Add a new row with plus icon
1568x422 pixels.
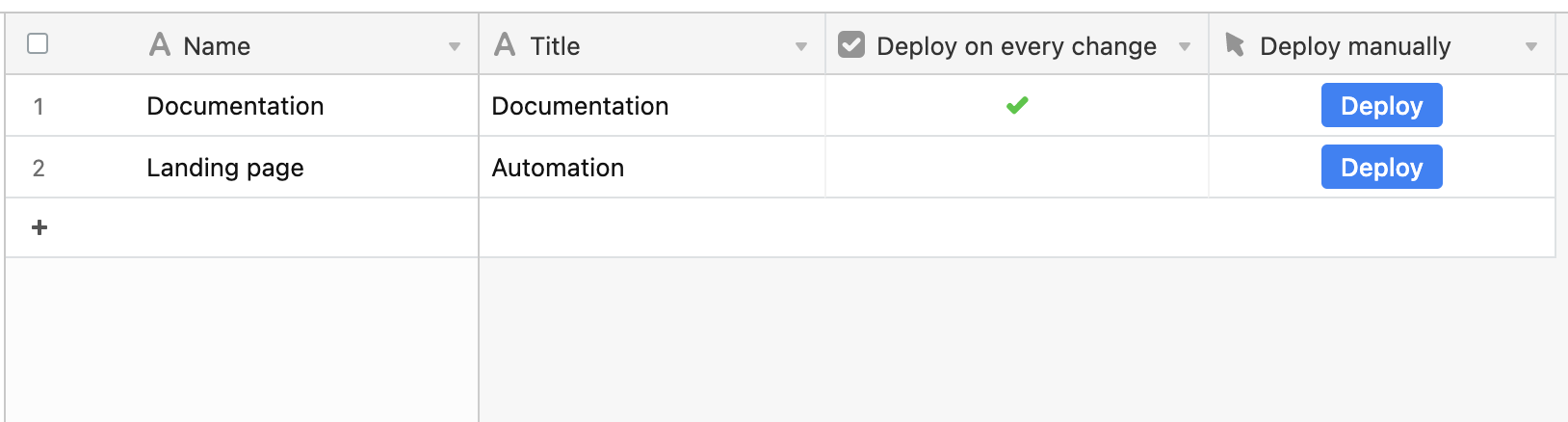(x=39, y=227)
